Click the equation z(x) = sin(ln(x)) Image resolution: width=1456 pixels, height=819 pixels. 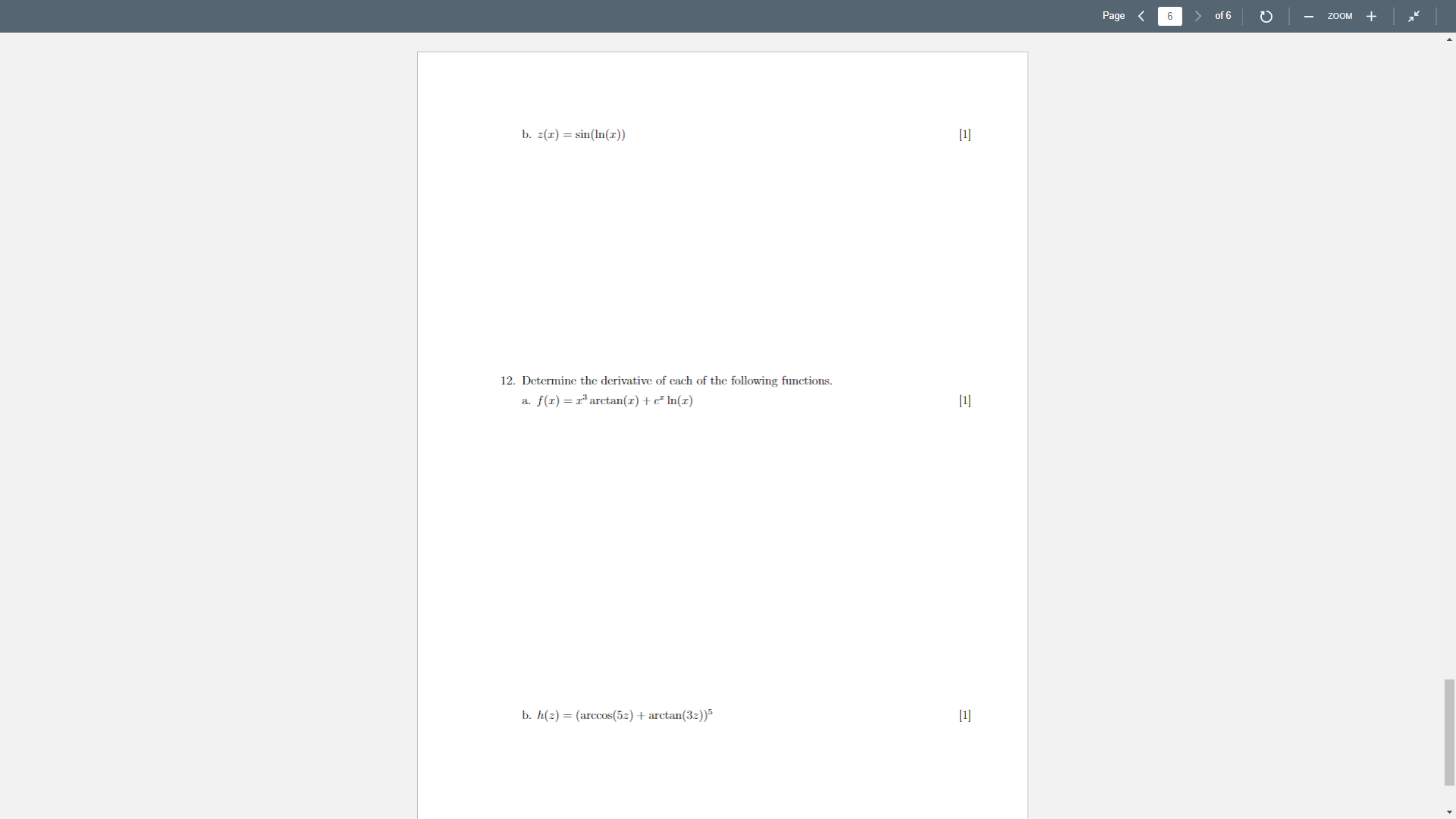[581, 134]
